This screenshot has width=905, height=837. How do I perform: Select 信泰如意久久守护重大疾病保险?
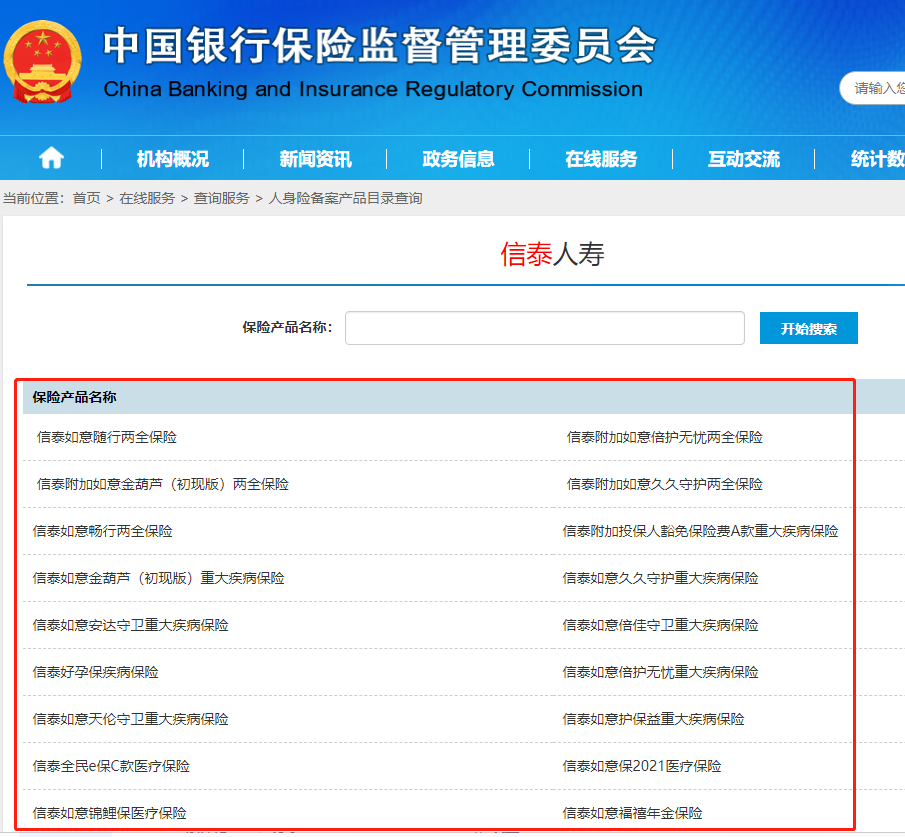click(x=661, y=578)
